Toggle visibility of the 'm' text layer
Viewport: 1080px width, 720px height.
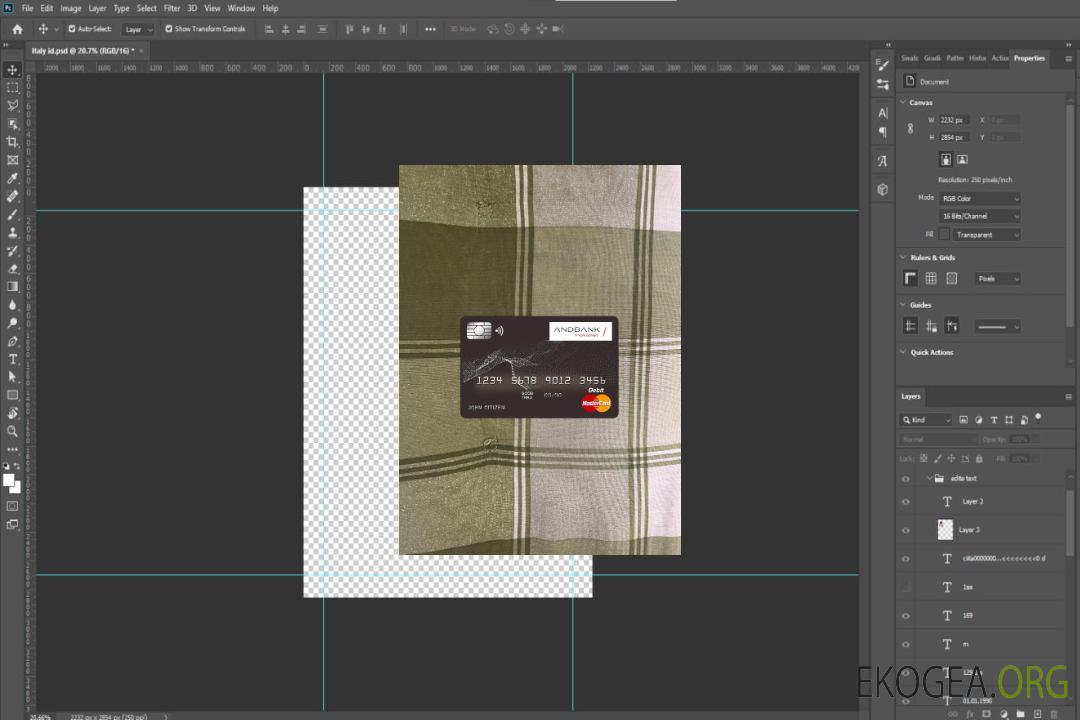click(x=906, y=645)
